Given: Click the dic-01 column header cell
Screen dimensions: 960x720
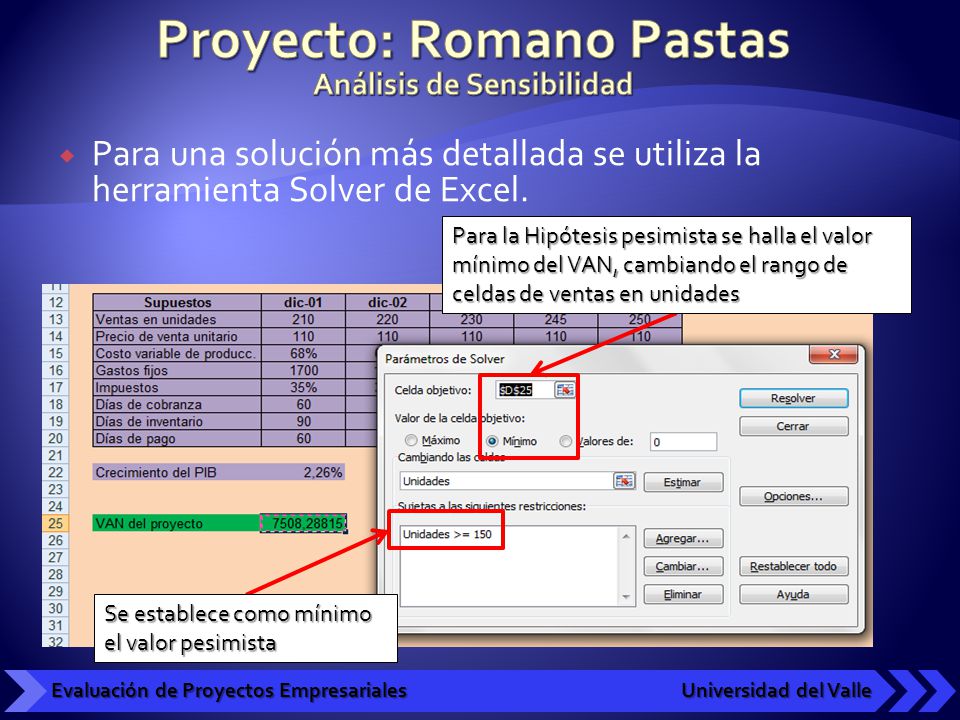Looking at the screenshot, I should point(303,302).
